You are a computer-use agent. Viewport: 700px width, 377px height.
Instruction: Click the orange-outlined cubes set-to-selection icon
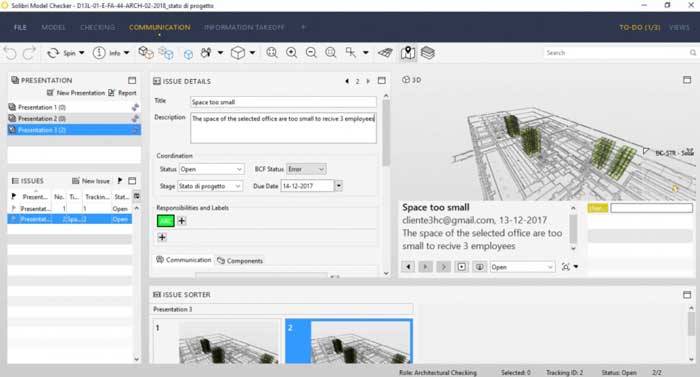[146, 53]
